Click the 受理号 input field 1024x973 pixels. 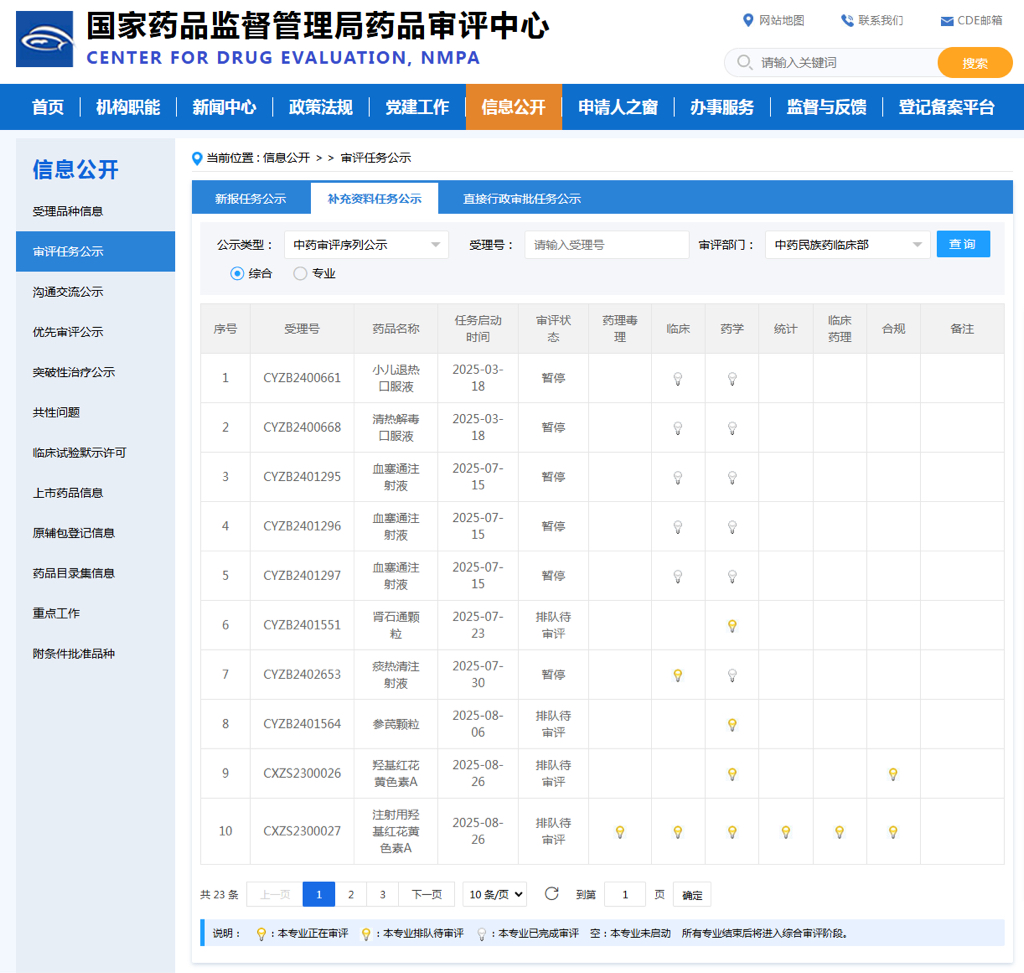coord(606,245)
